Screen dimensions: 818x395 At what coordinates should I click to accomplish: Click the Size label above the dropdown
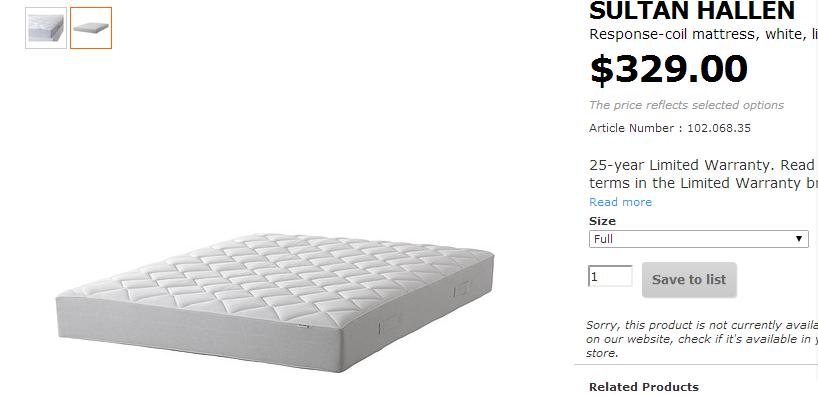(x=602, y=221)
